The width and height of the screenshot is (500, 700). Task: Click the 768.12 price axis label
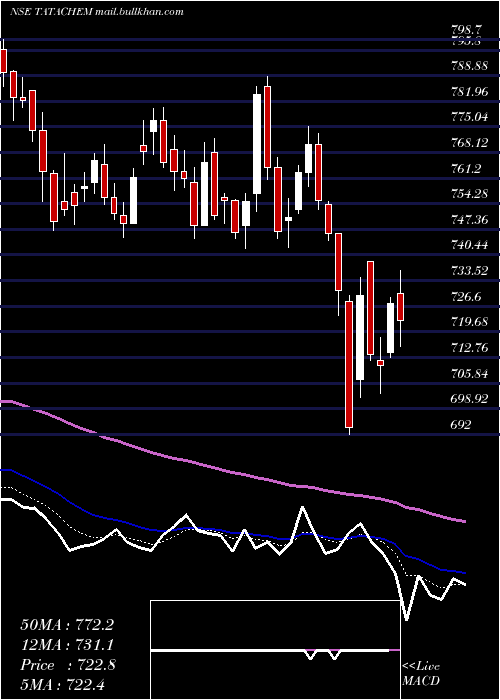coord(470,142)
